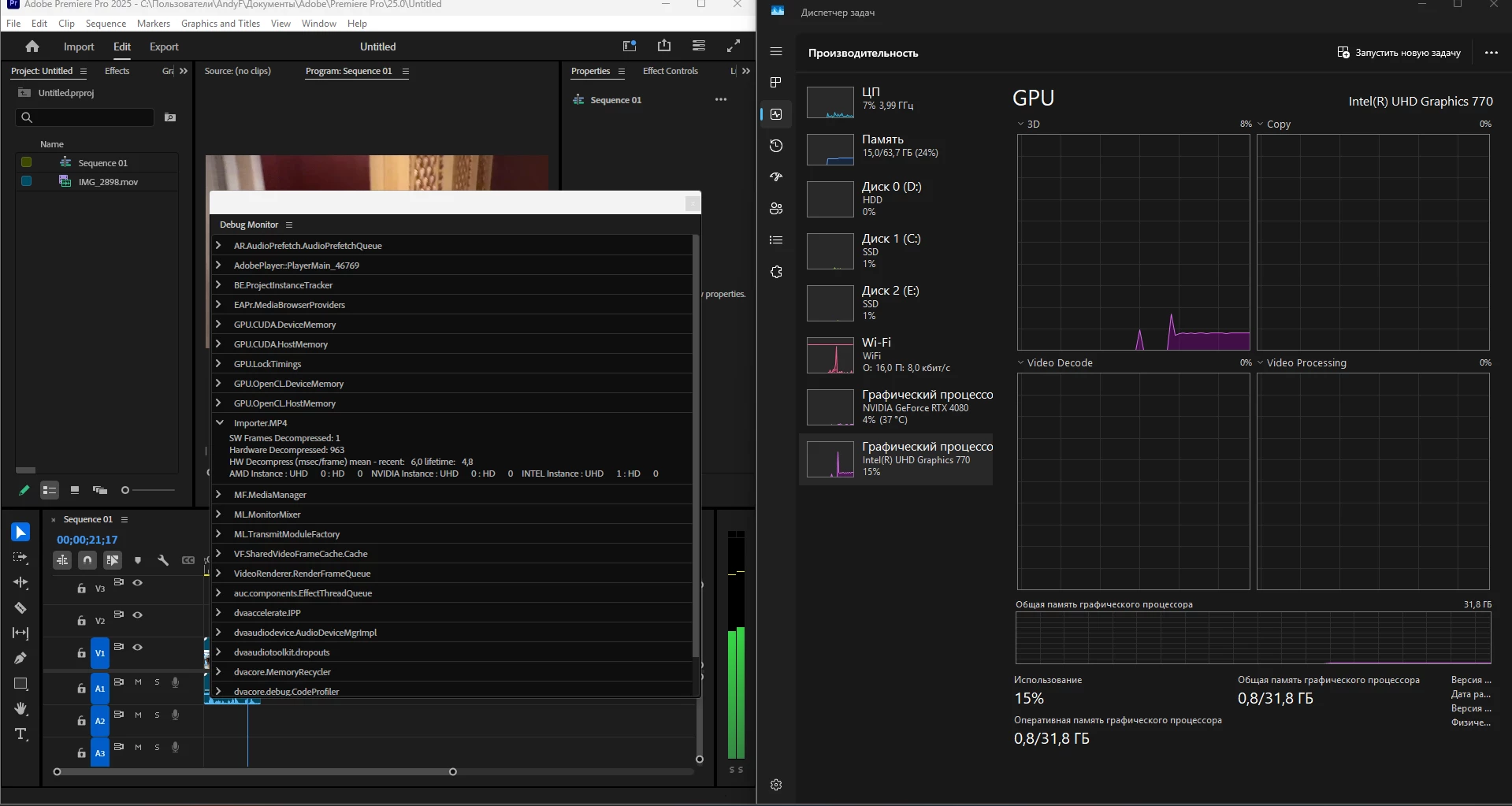The image size is (1512, 806).
Task: Collapse the Importer.MP4 section
Action: coord(219,423)
